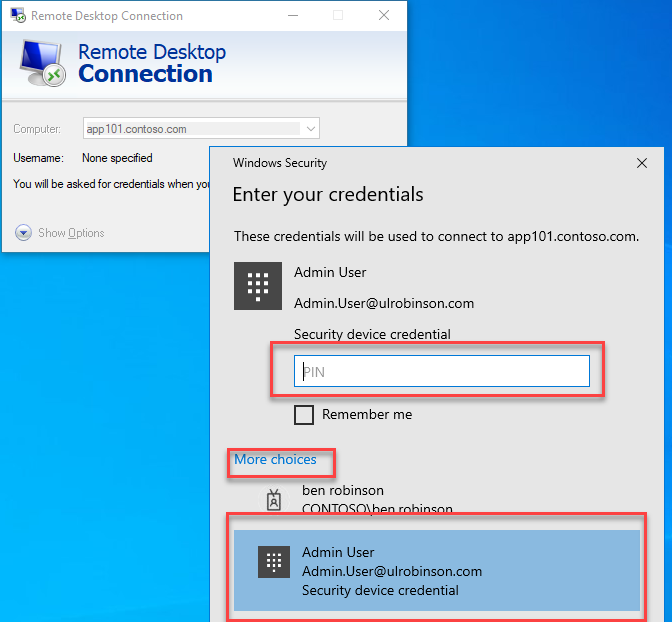Open the Computer dropdown in Remote Desktop Connection
Viewport: 672px width, 622px height.
311,129
